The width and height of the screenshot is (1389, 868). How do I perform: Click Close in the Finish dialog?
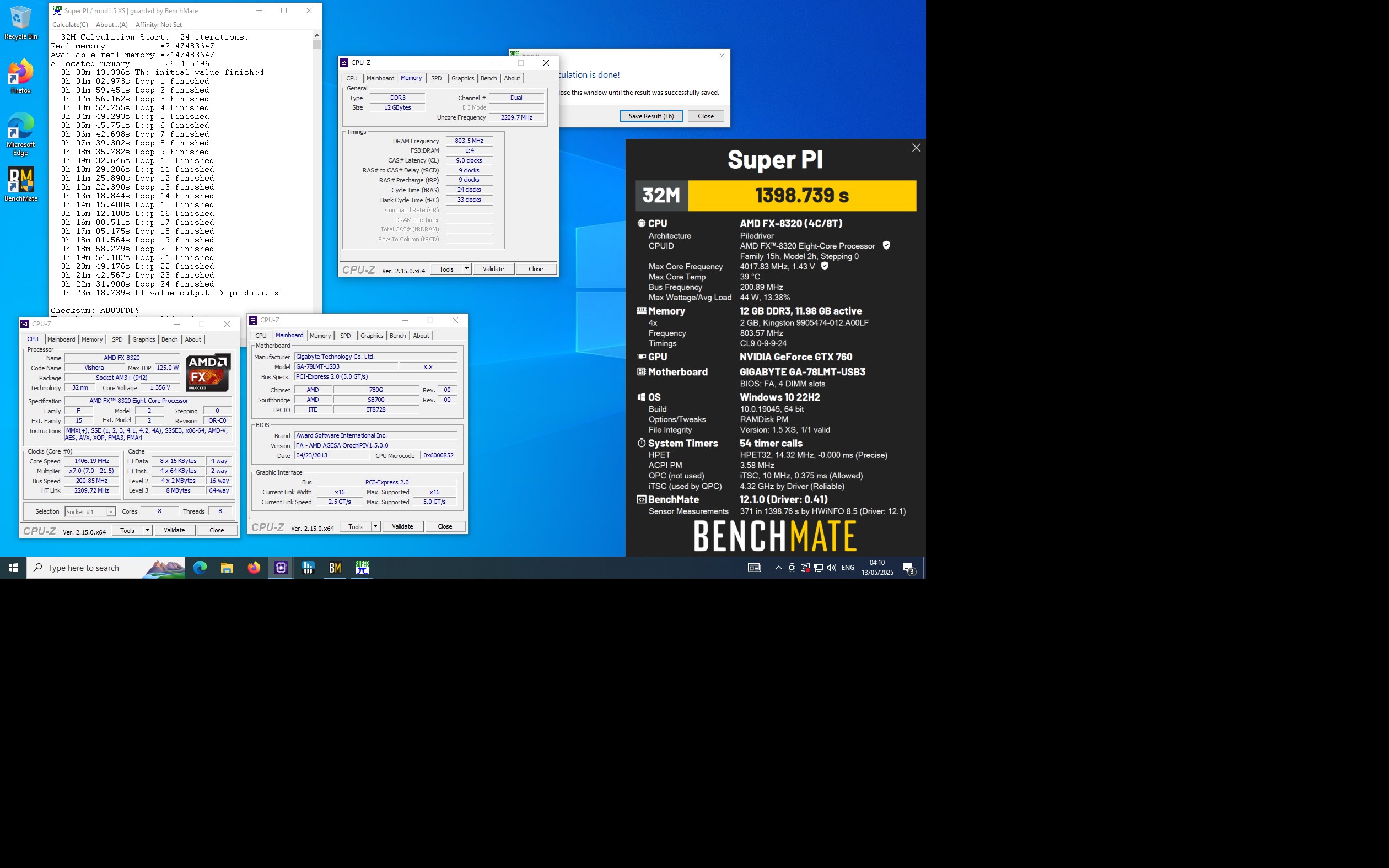[x=706, y=116]
